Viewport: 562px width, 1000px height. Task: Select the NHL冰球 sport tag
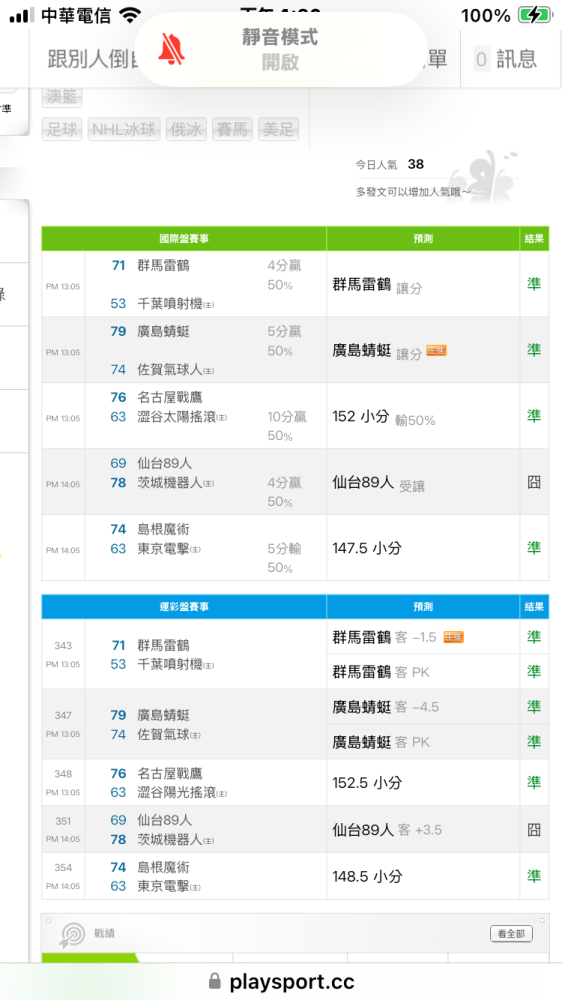124,129
